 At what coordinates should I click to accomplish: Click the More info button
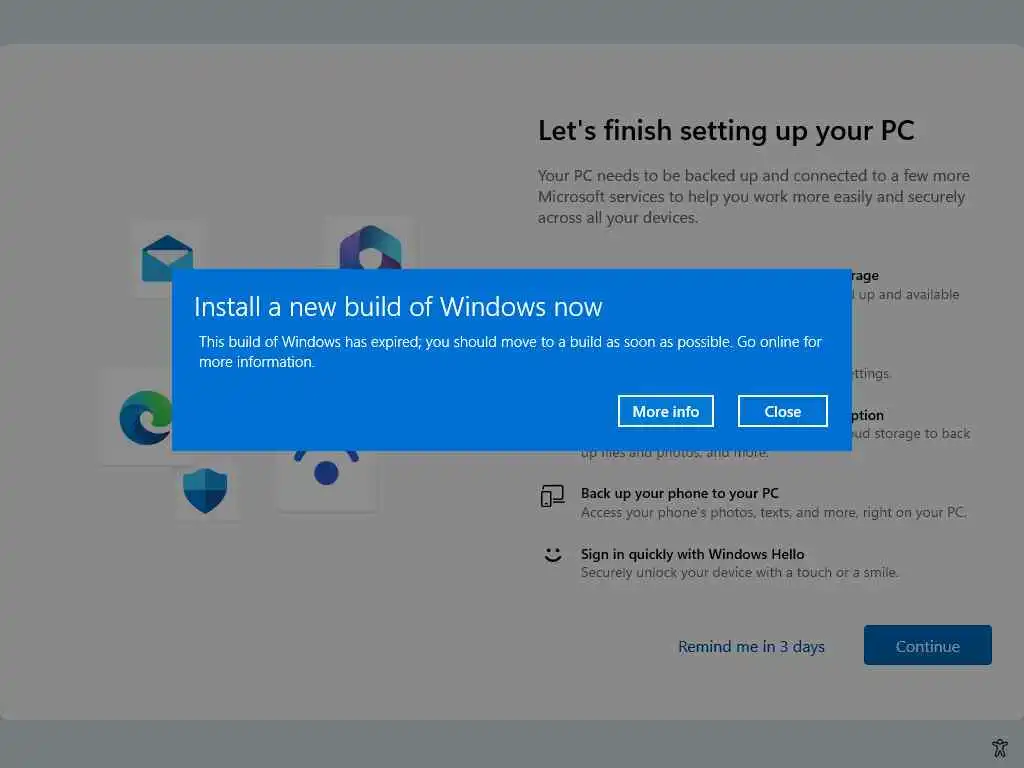pyautogui.click(x=665, y=411)
